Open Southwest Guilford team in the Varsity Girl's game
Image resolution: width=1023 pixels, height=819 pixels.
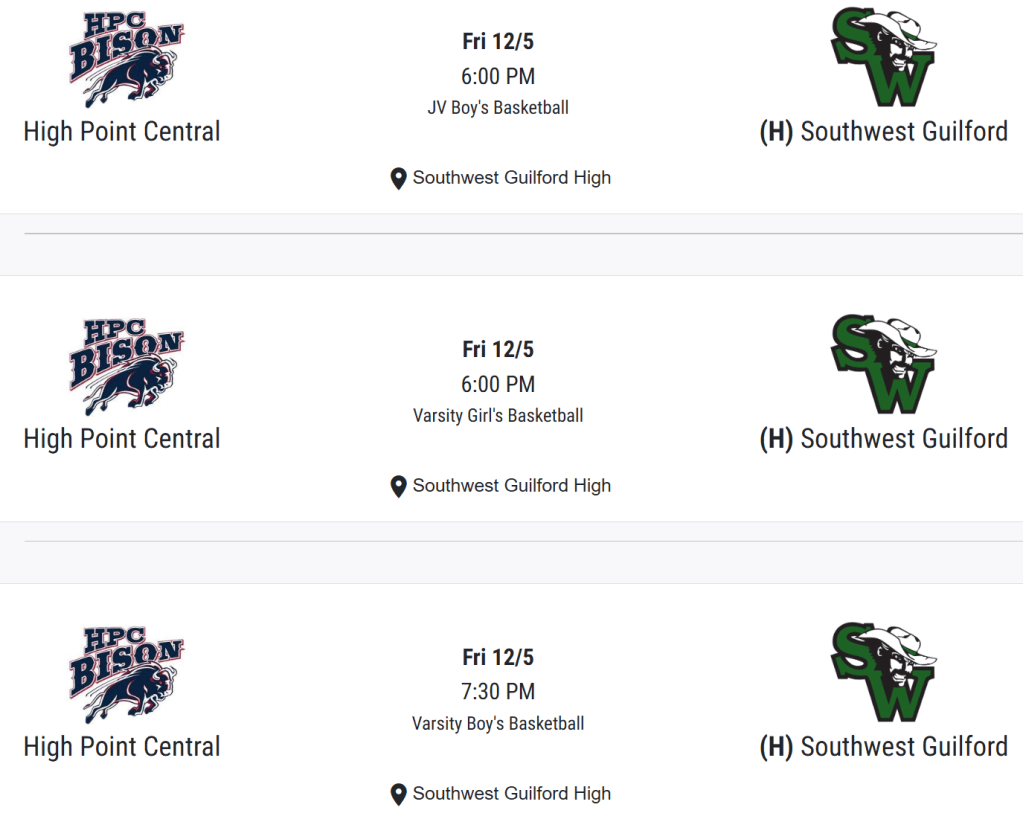(903, 439)
